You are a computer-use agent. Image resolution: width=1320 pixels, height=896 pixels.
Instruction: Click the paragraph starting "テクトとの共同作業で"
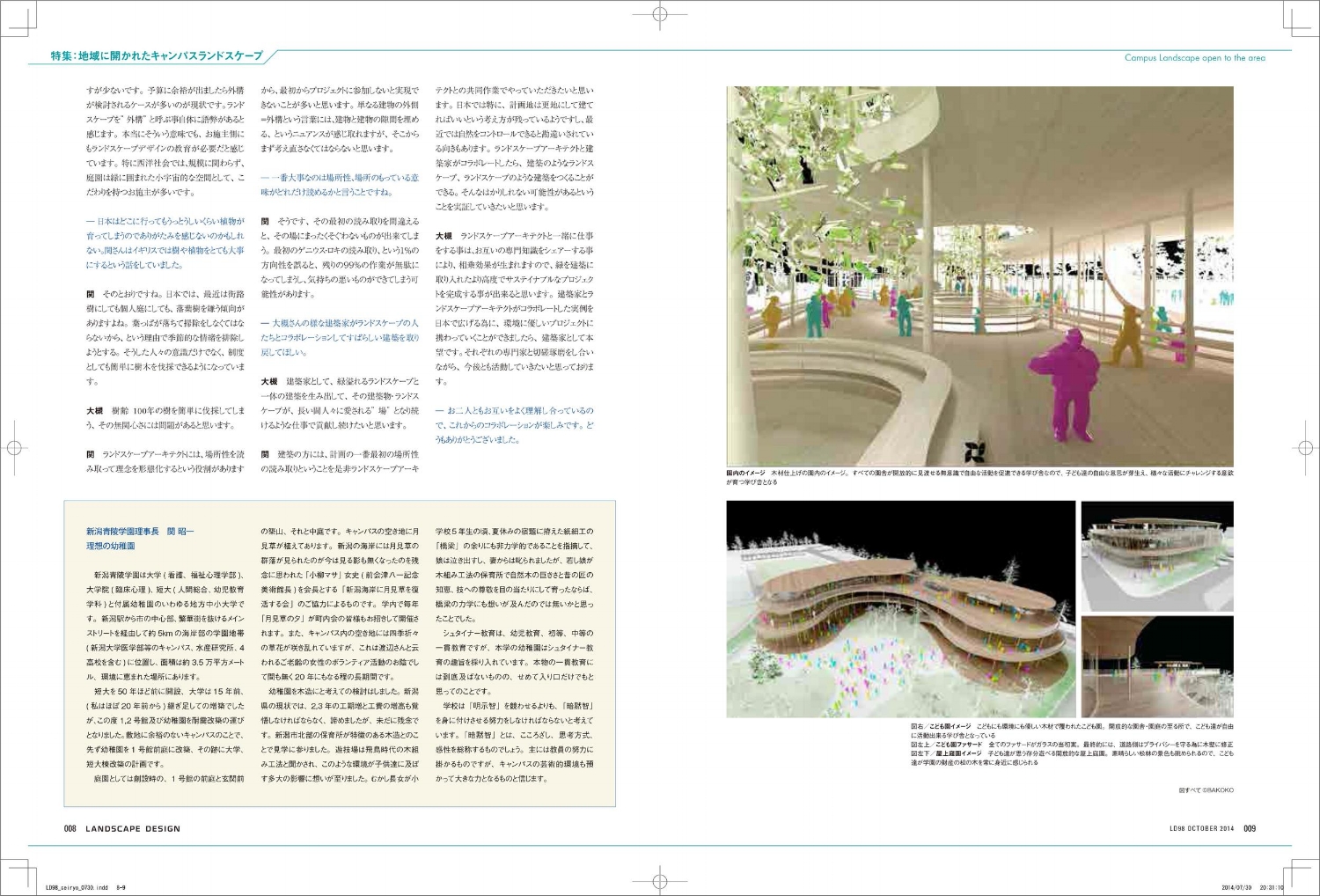coord(515,148)
